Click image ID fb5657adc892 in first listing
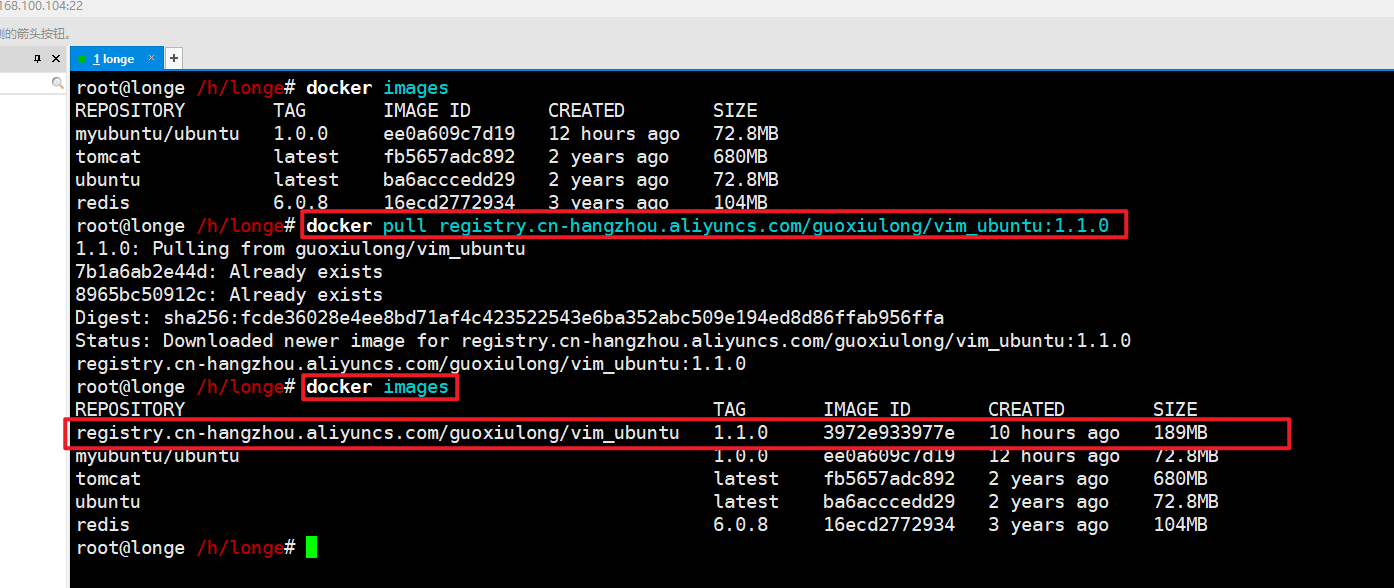 point(449,157)
